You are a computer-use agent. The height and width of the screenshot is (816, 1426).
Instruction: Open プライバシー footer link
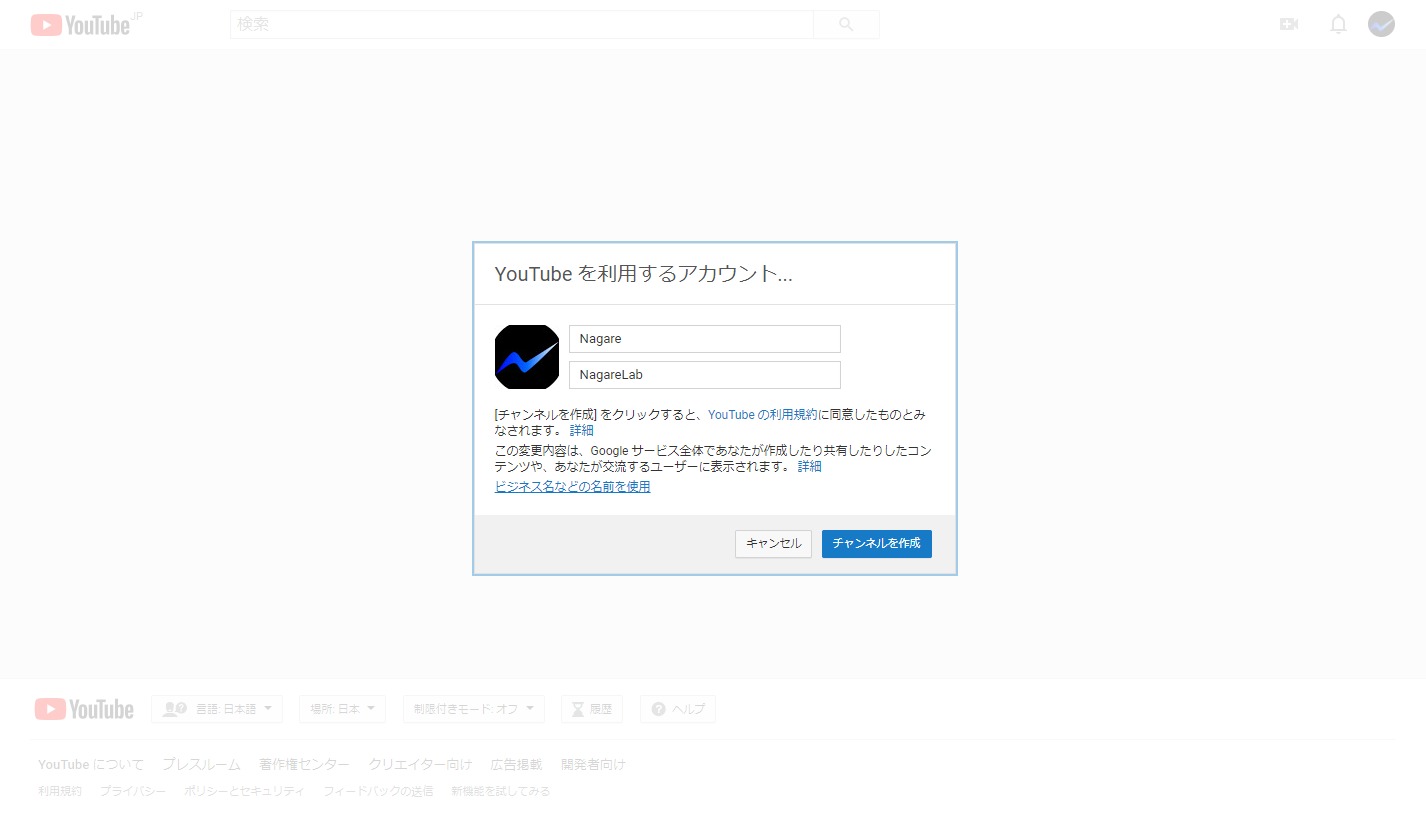tap(133, 791)
